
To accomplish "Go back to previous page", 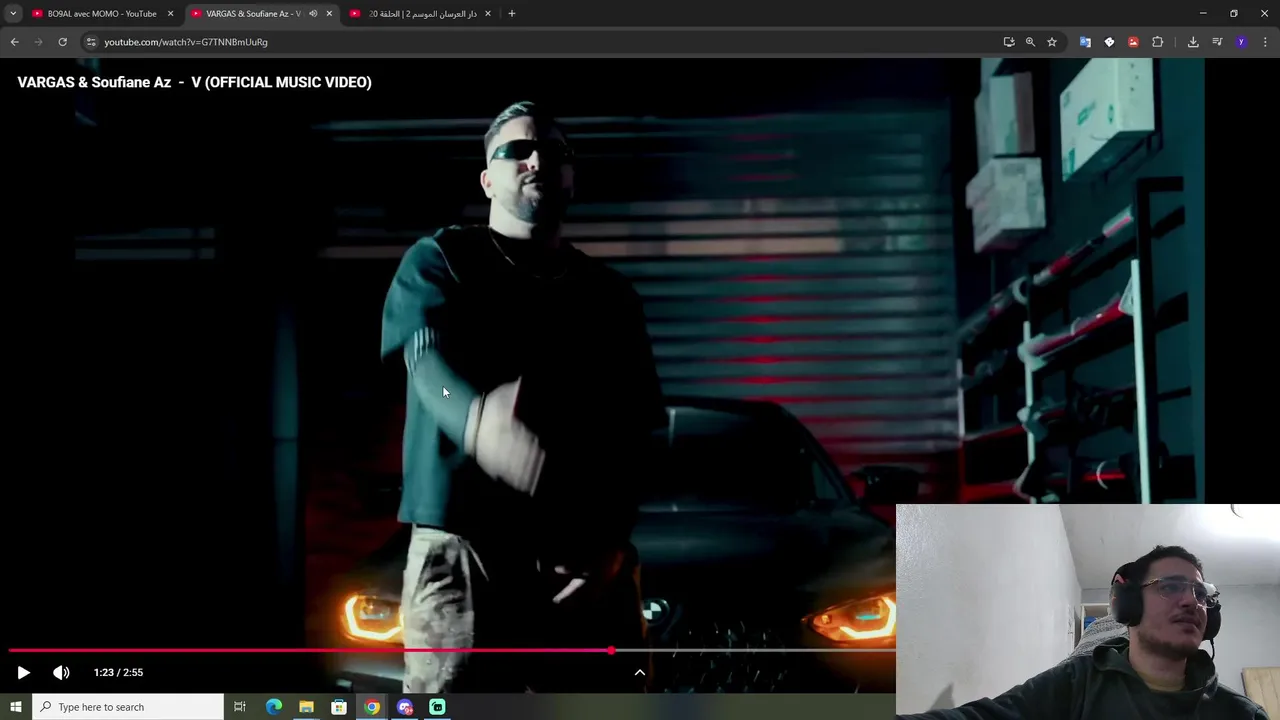I will (x=14, y=42).
